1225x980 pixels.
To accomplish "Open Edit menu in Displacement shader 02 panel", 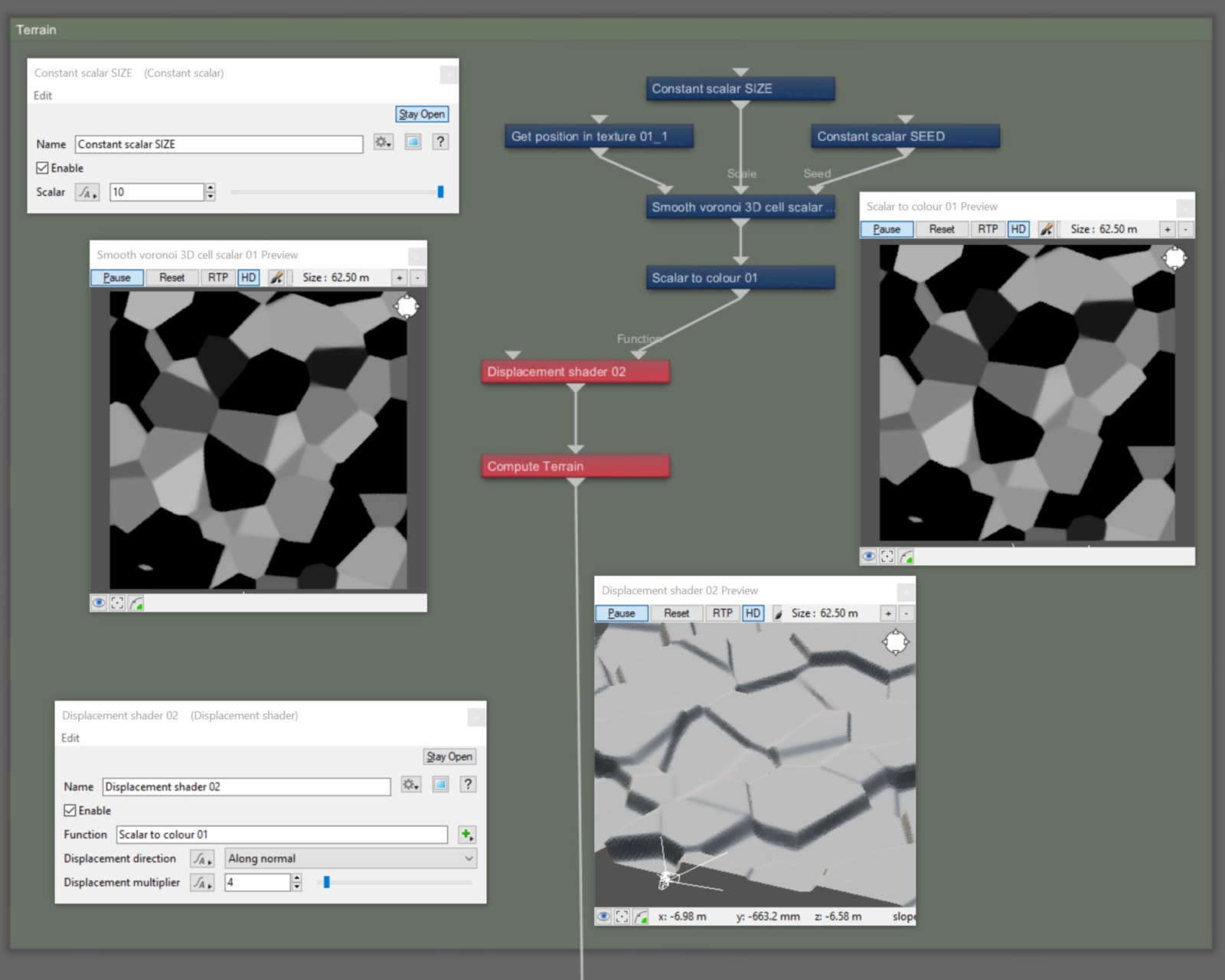I will [70, 737].
